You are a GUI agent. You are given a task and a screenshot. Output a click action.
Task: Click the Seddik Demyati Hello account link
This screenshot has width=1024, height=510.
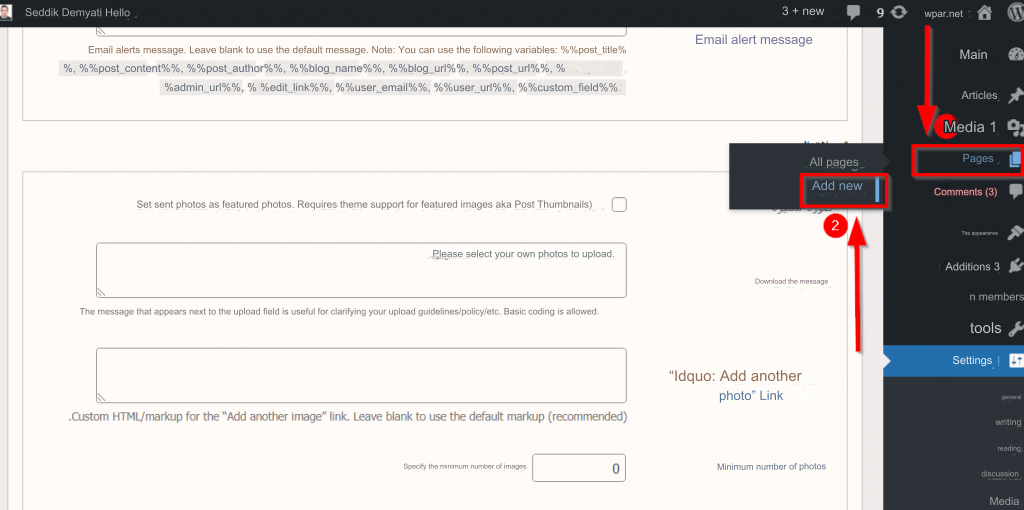[77, 12]
